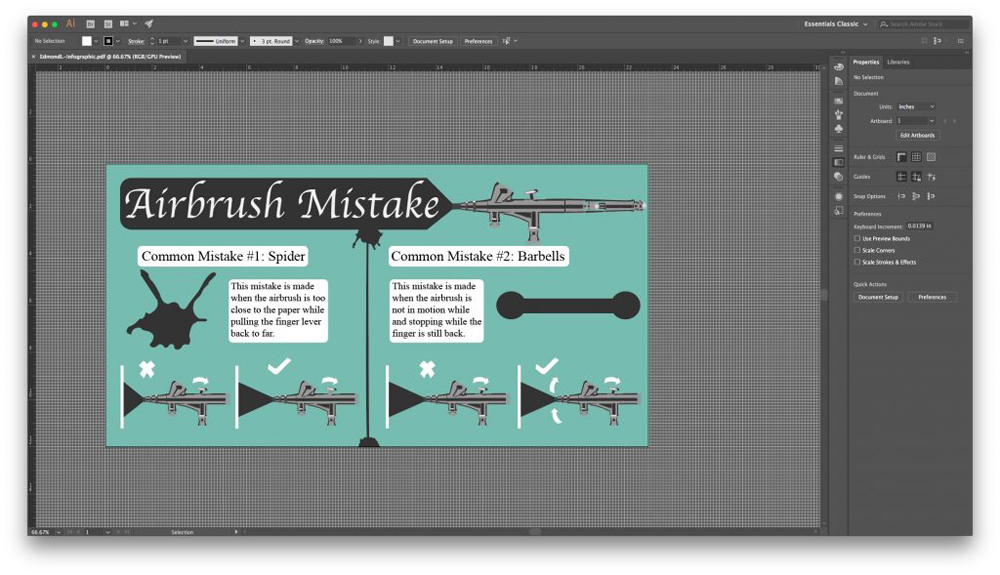
Task: Open the status bar artboard navigation dropdown
Action: 108,532
